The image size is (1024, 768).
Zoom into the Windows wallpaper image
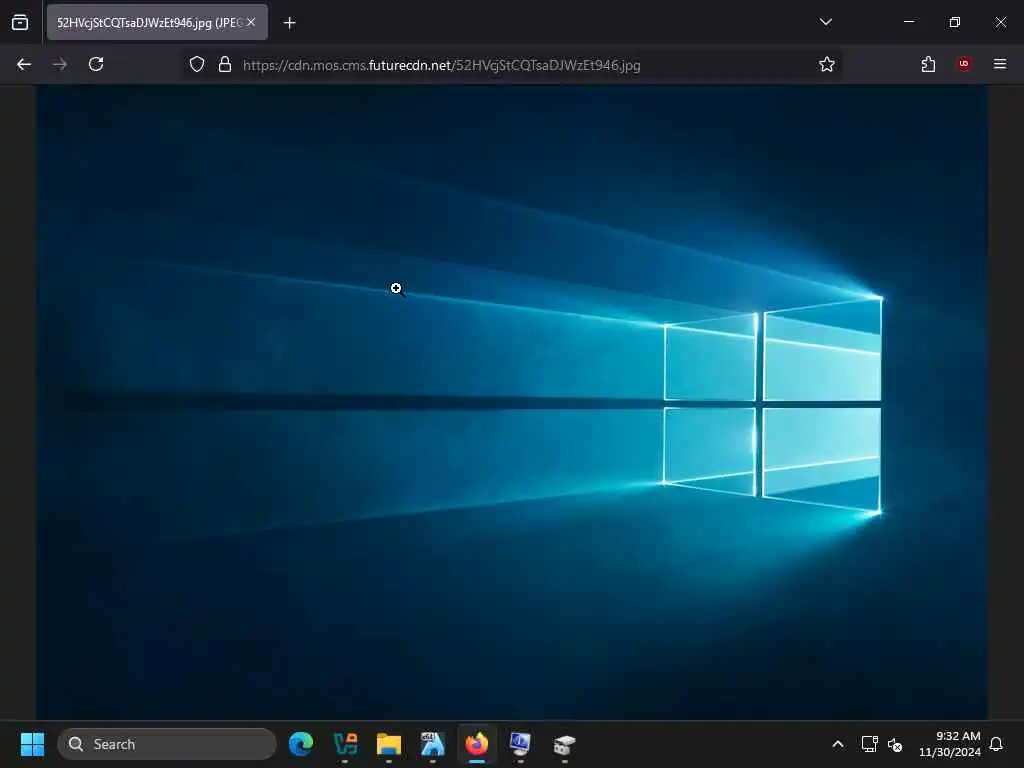511,402
